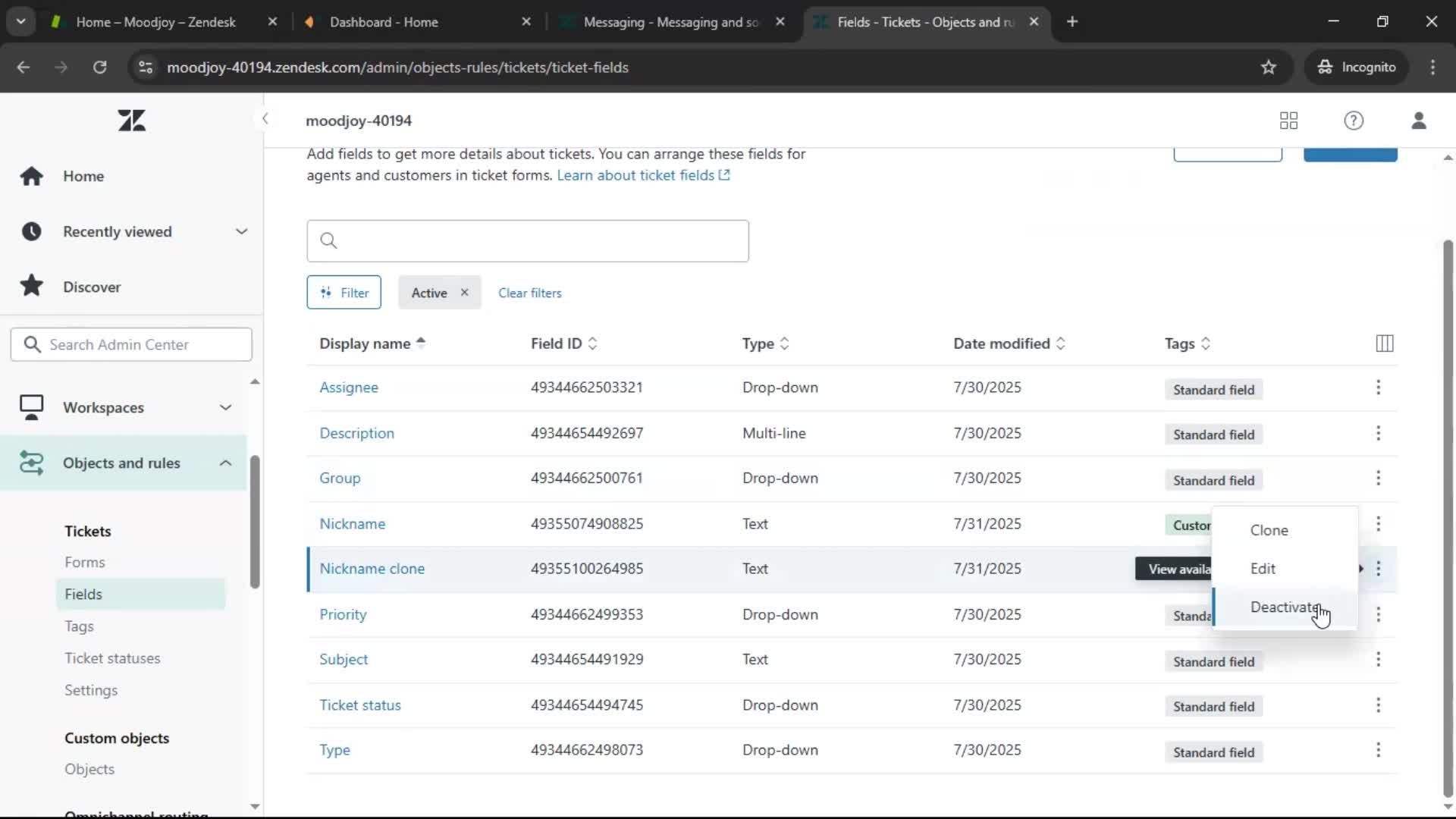The width and height of the screenshot is (1456, 819).
Task: View site information icon in address bar
Action: click(146, 67)
